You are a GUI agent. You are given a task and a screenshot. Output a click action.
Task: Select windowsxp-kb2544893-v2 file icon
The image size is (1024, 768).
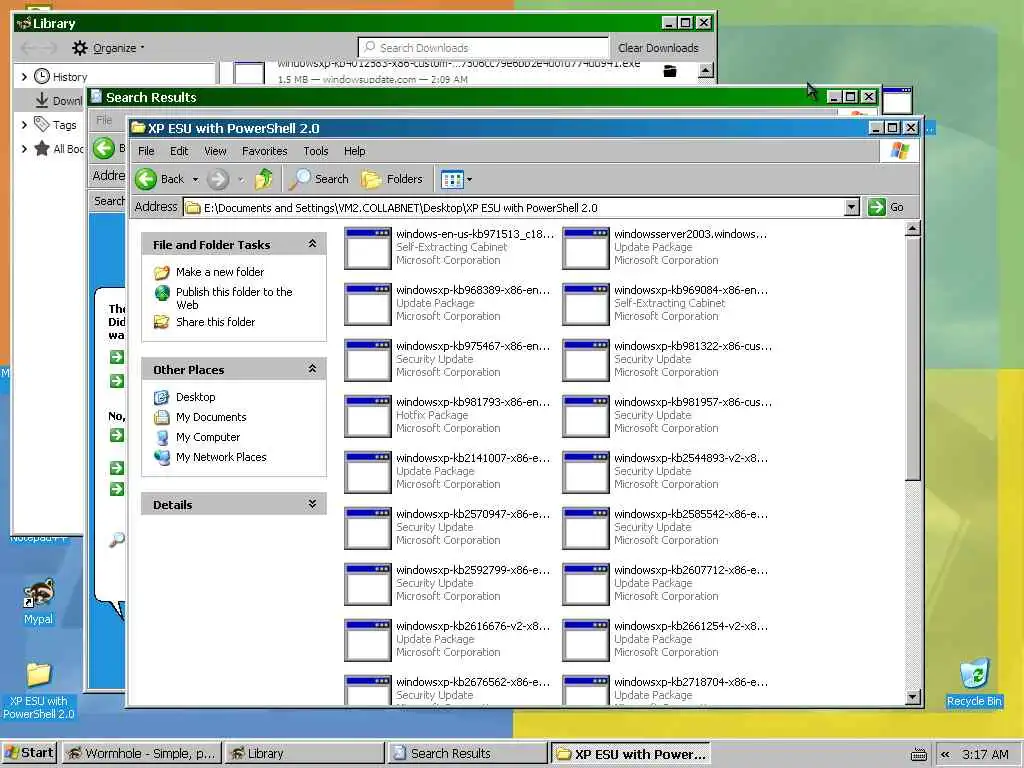[585, 472]
